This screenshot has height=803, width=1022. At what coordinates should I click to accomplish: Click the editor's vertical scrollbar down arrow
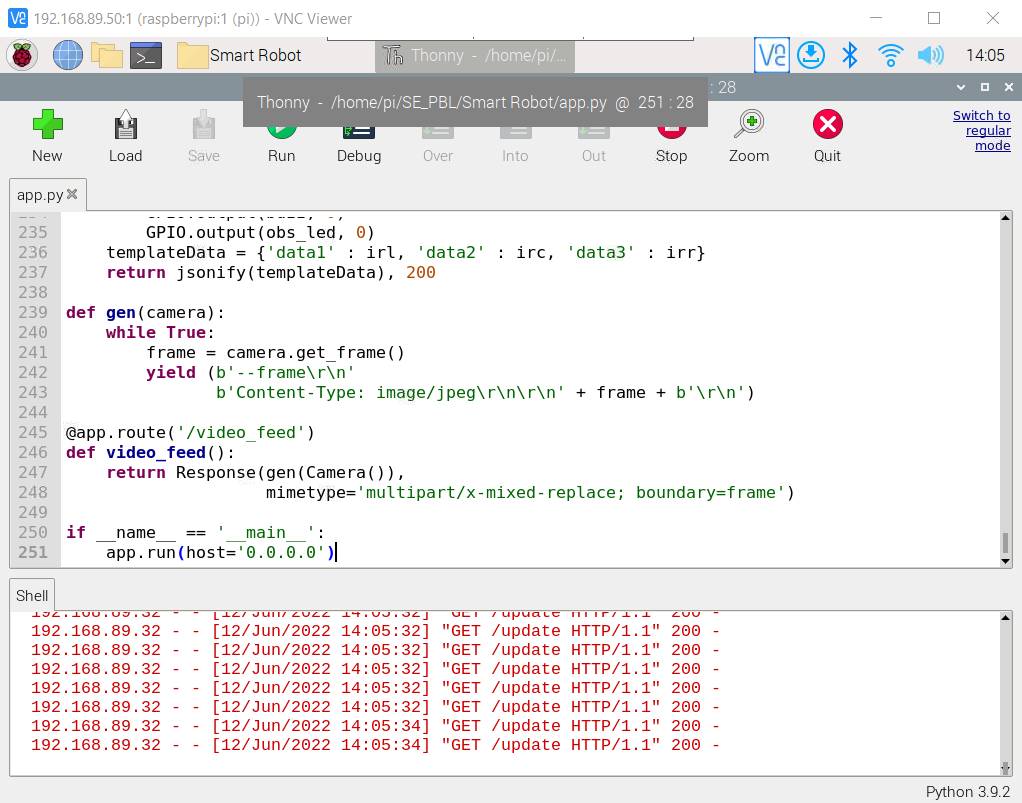[1007, 560]
